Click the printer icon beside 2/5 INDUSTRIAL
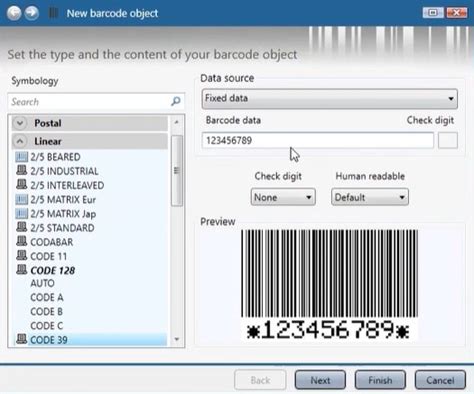The width and height of the screenshot is (474, 394). [22, 170]
